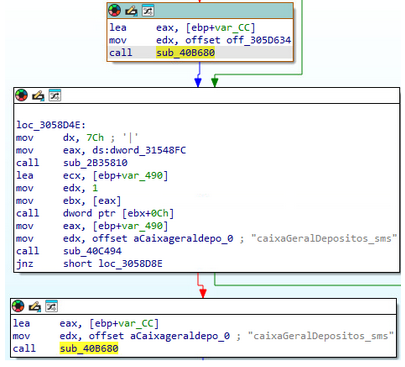405x367 pixels.
Task: Select the title bar of loc_3058D4E node
Action: [207, 96]
